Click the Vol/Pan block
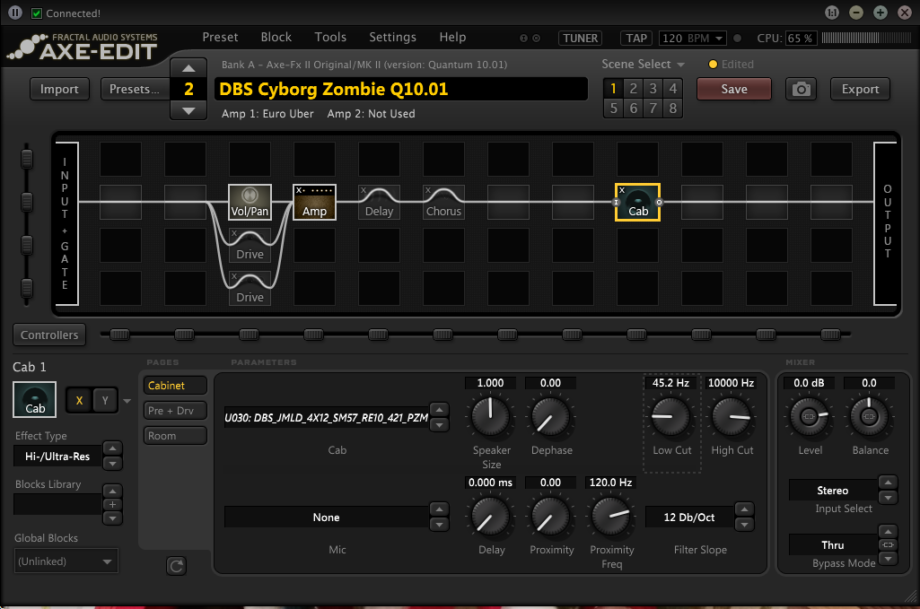920x609 pixels. click(249, 202)
